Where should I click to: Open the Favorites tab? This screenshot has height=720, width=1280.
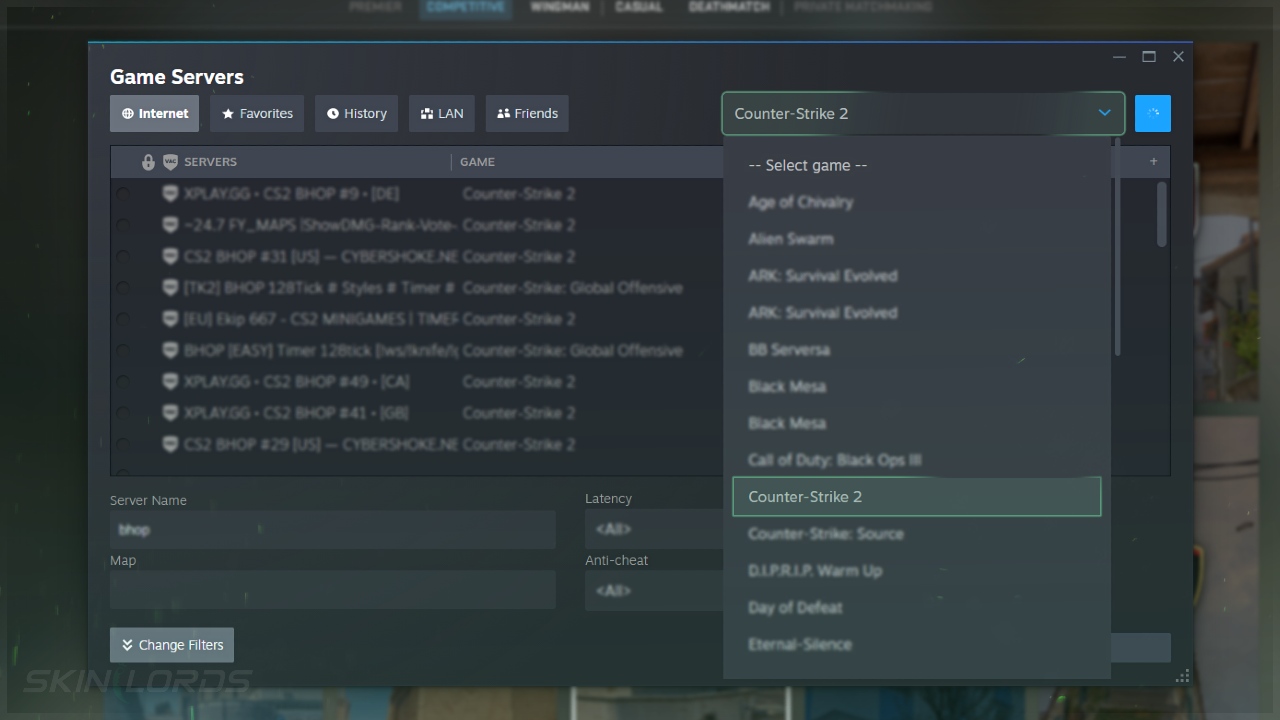coord(257,114)
